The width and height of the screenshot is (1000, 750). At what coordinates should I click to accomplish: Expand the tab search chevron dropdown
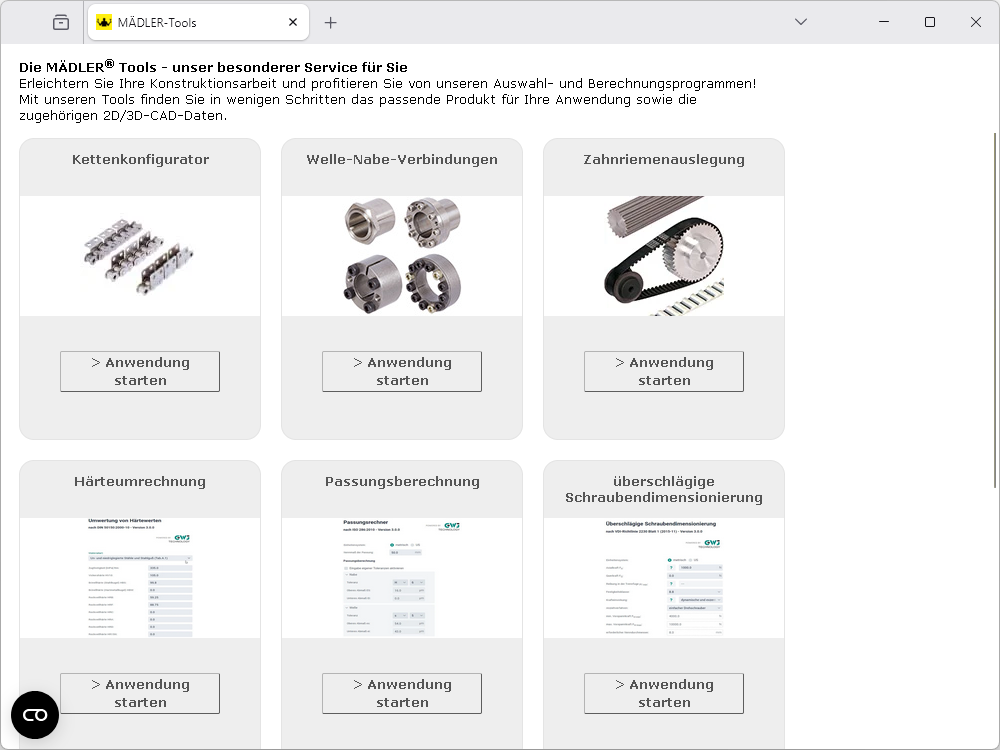click(801, 22)
